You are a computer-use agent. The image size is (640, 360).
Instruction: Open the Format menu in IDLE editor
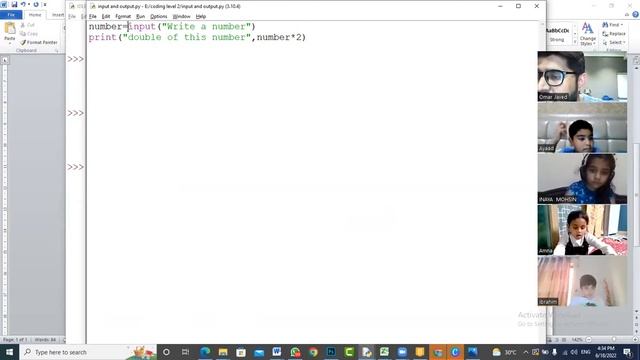[x=123, y=16]
